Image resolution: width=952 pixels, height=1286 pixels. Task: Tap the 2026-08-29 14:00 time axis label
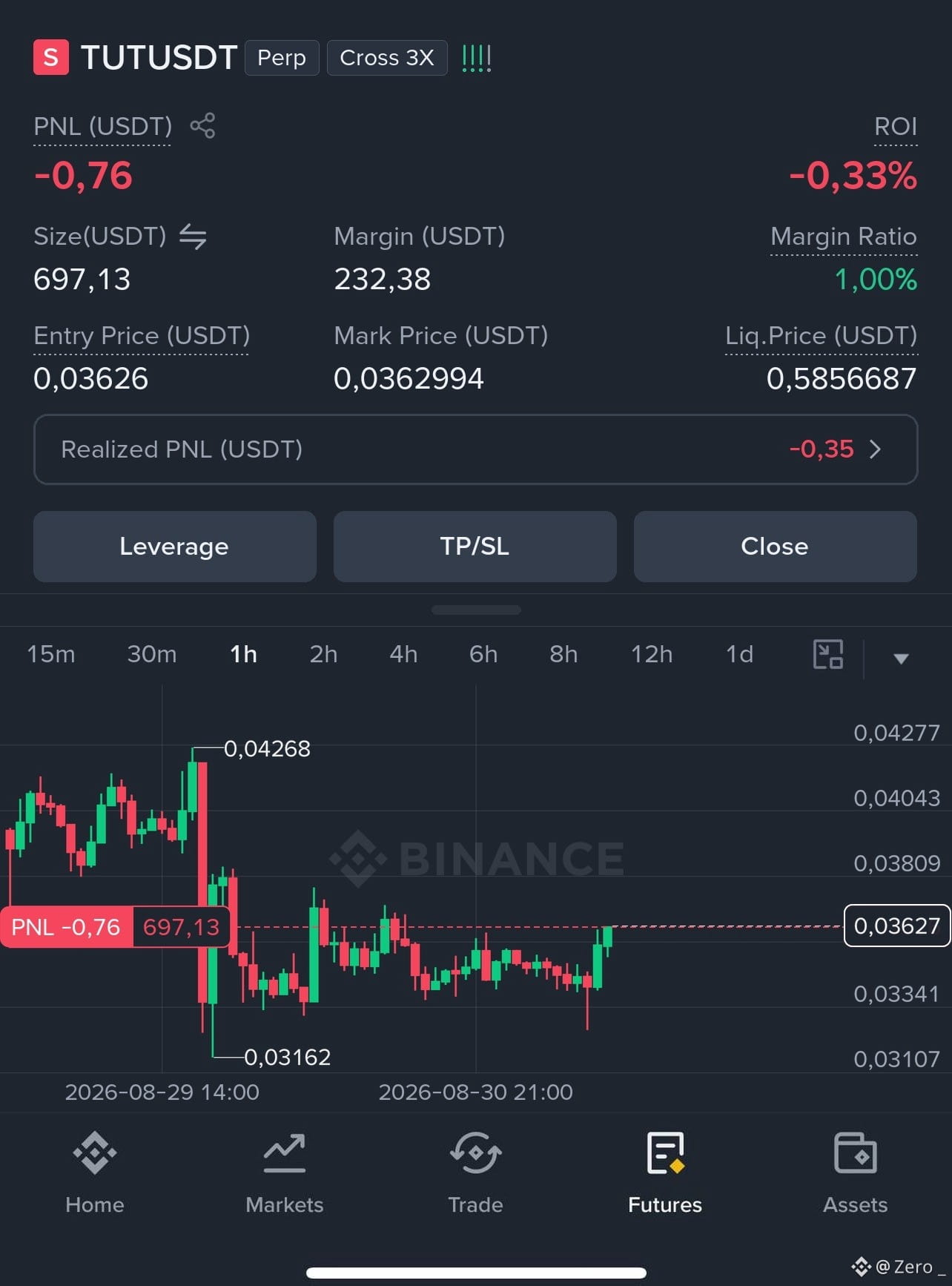pos(162,1092)
